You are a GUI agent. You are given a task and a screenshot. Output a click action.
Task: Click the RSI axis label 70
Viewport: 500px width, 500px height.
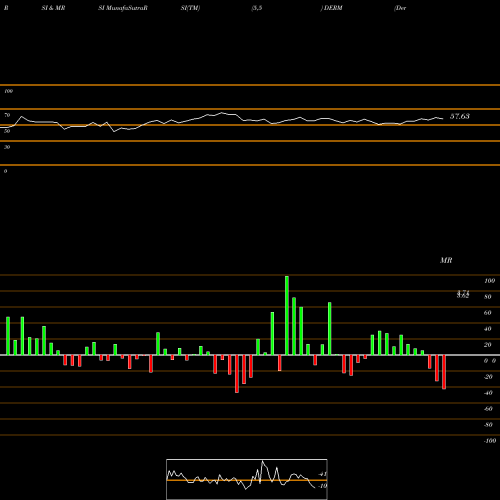coord(7,115)
